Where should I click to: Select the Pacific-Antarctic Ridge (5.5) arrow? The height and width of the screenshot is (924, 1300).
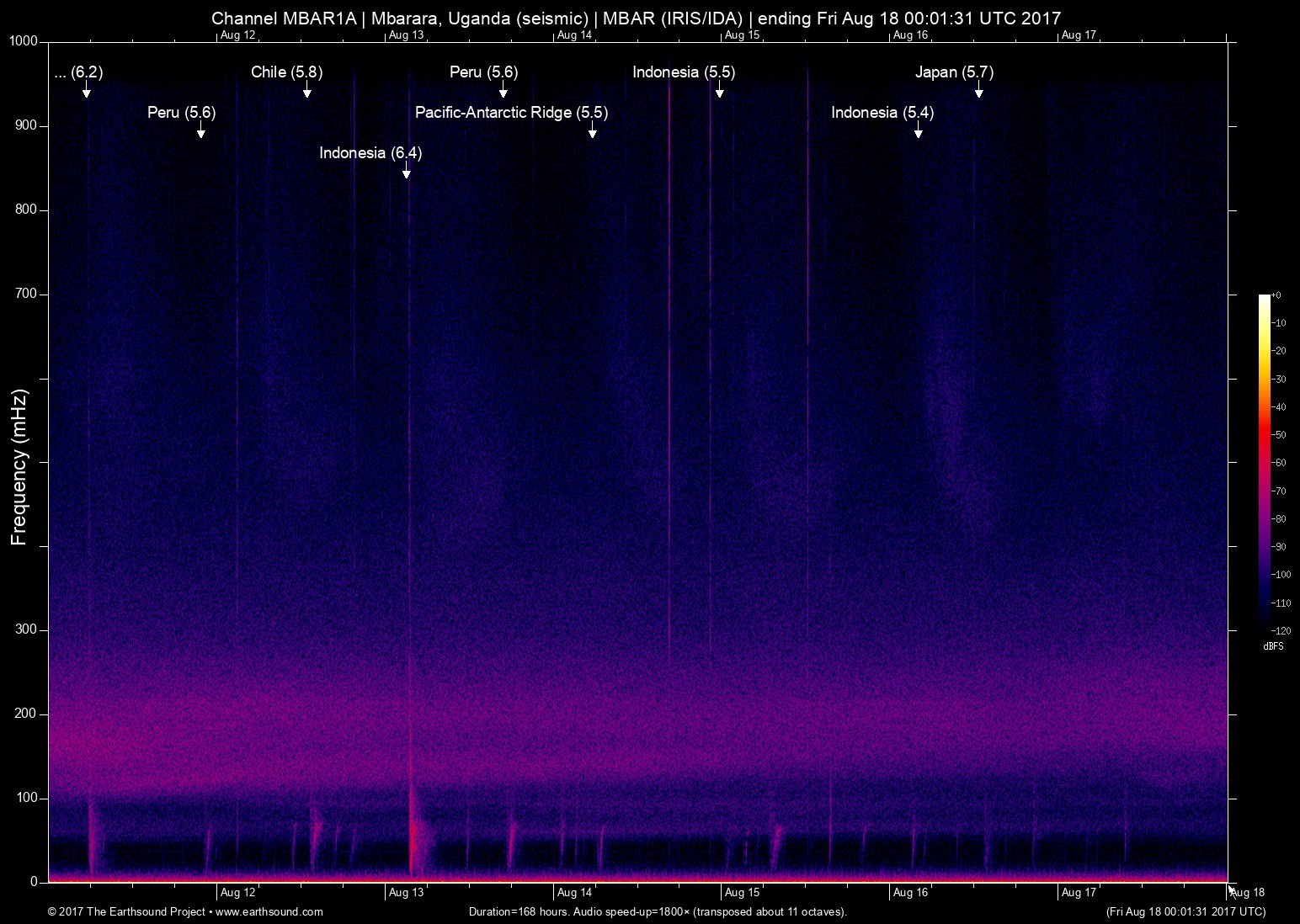pos(594,131)
